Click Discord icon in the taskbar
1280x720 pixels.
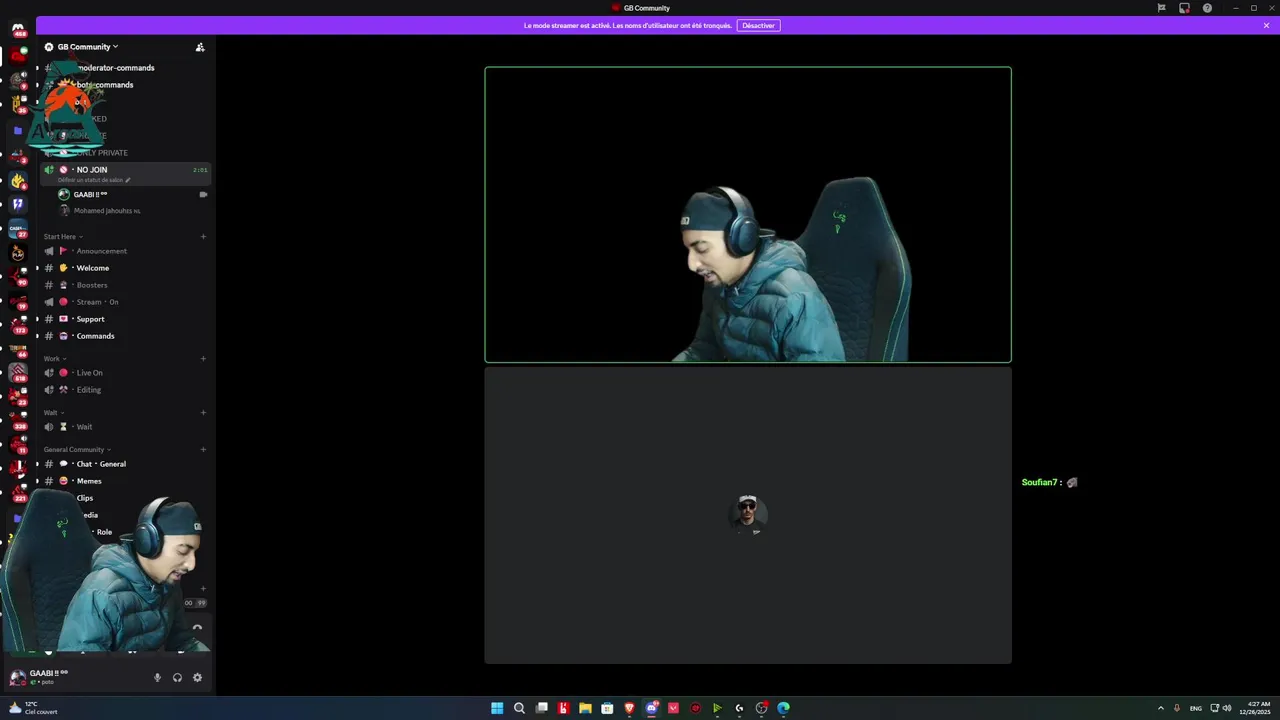click(x=651, y=708)
